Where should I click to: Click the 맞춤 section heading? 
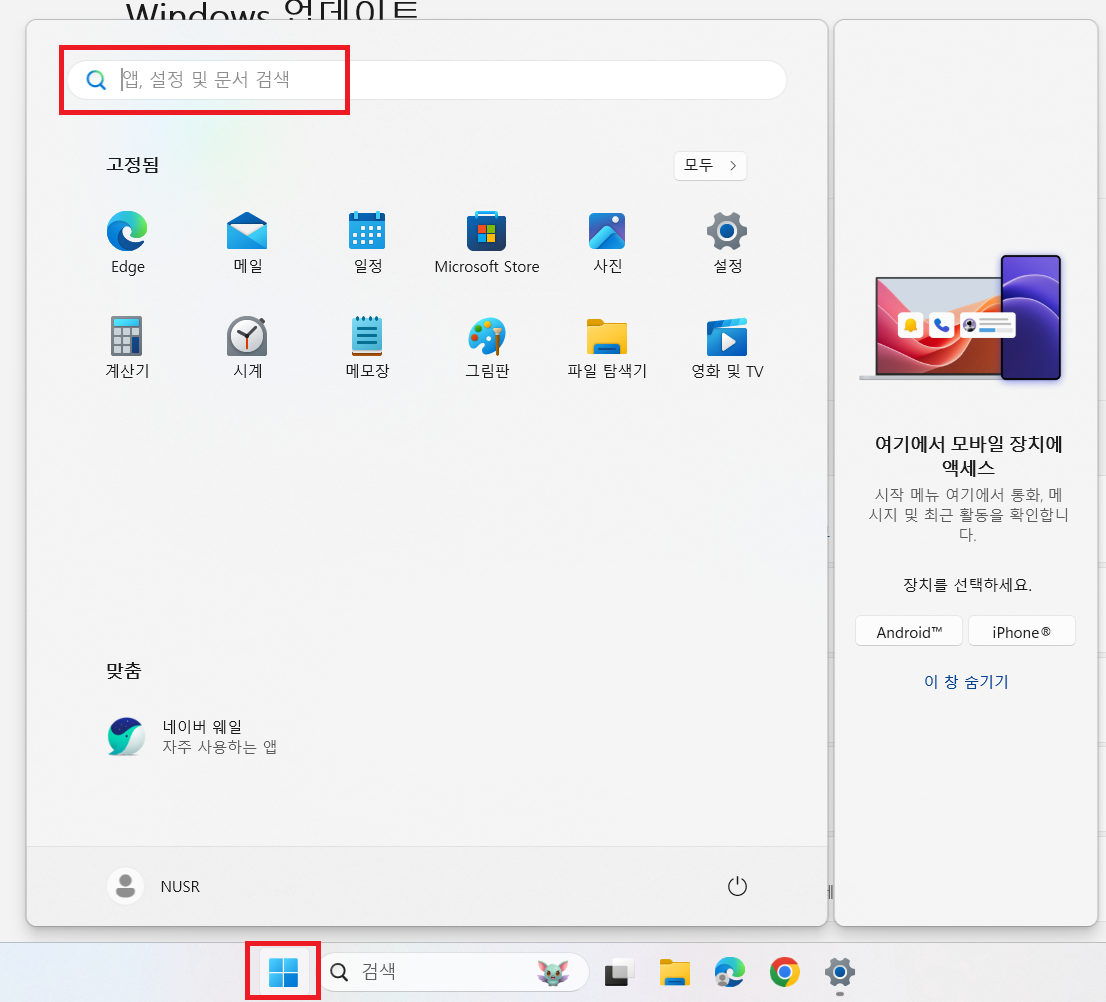[124, 671]
